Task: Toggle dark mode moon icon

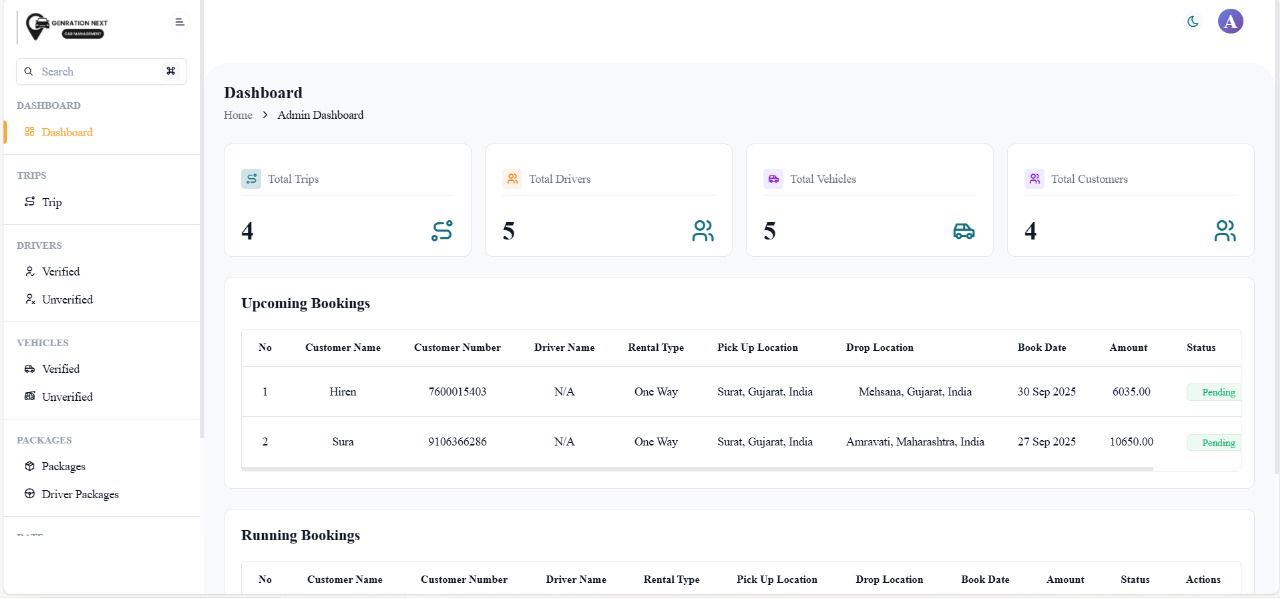Action: click(1193, 22)
